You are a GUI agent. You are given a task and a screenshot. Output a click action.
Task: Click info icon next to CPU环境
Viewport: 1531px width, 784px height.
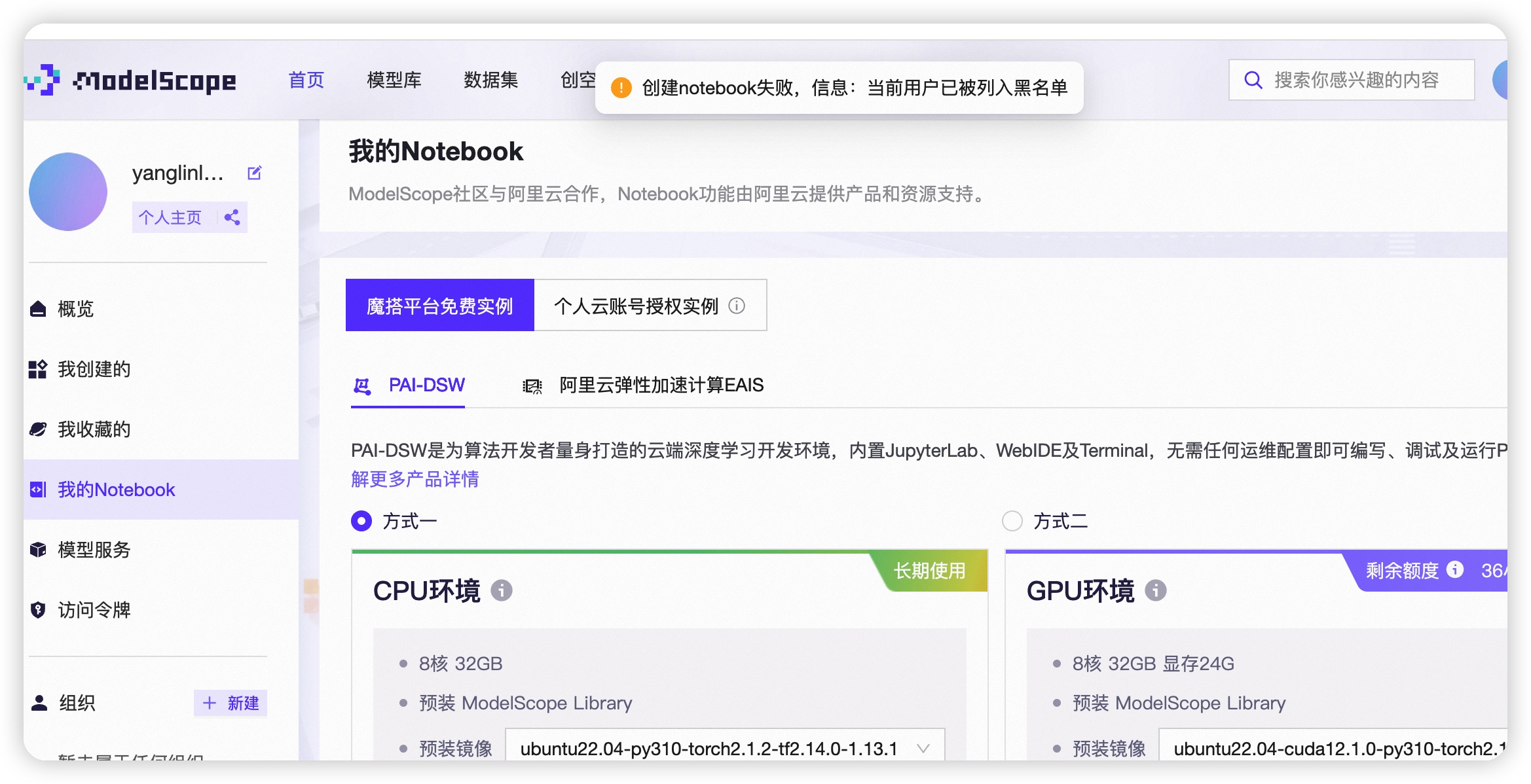click(502, 590)
